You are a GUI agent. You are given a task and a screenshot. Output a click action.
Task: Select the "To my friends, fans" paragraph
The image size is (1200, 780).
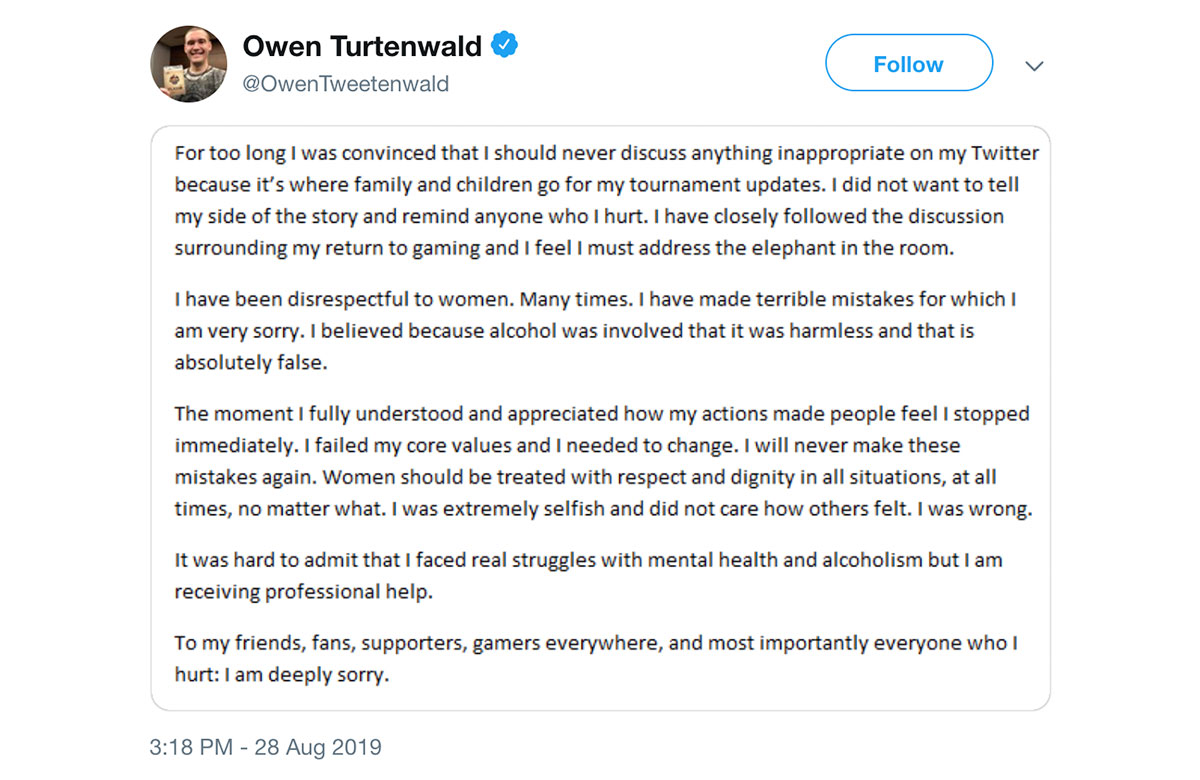tap(596, 658)
